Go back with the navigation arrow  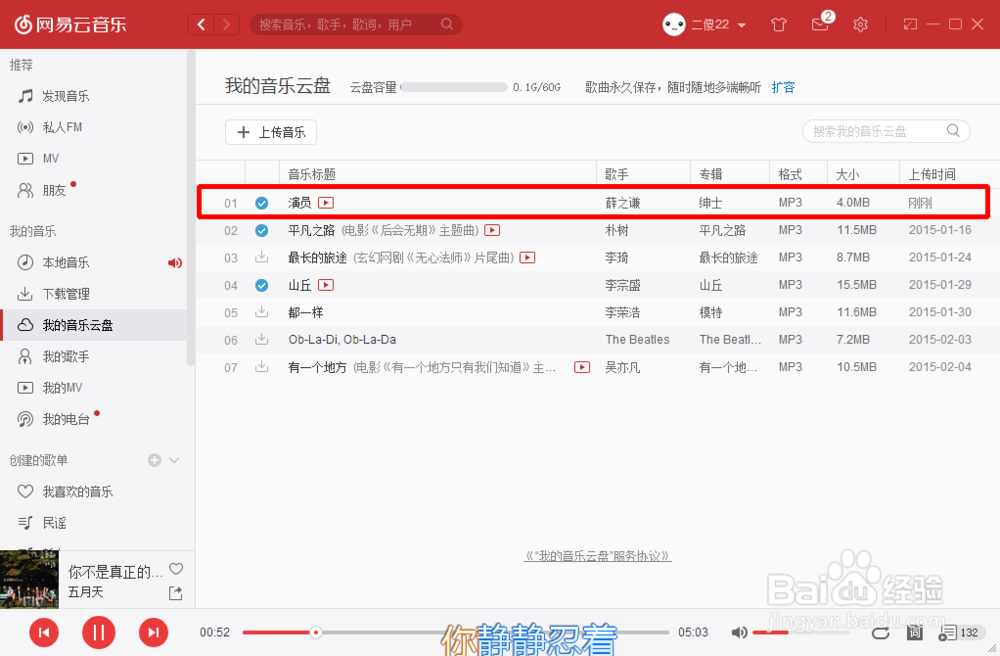tap(202, 25)
